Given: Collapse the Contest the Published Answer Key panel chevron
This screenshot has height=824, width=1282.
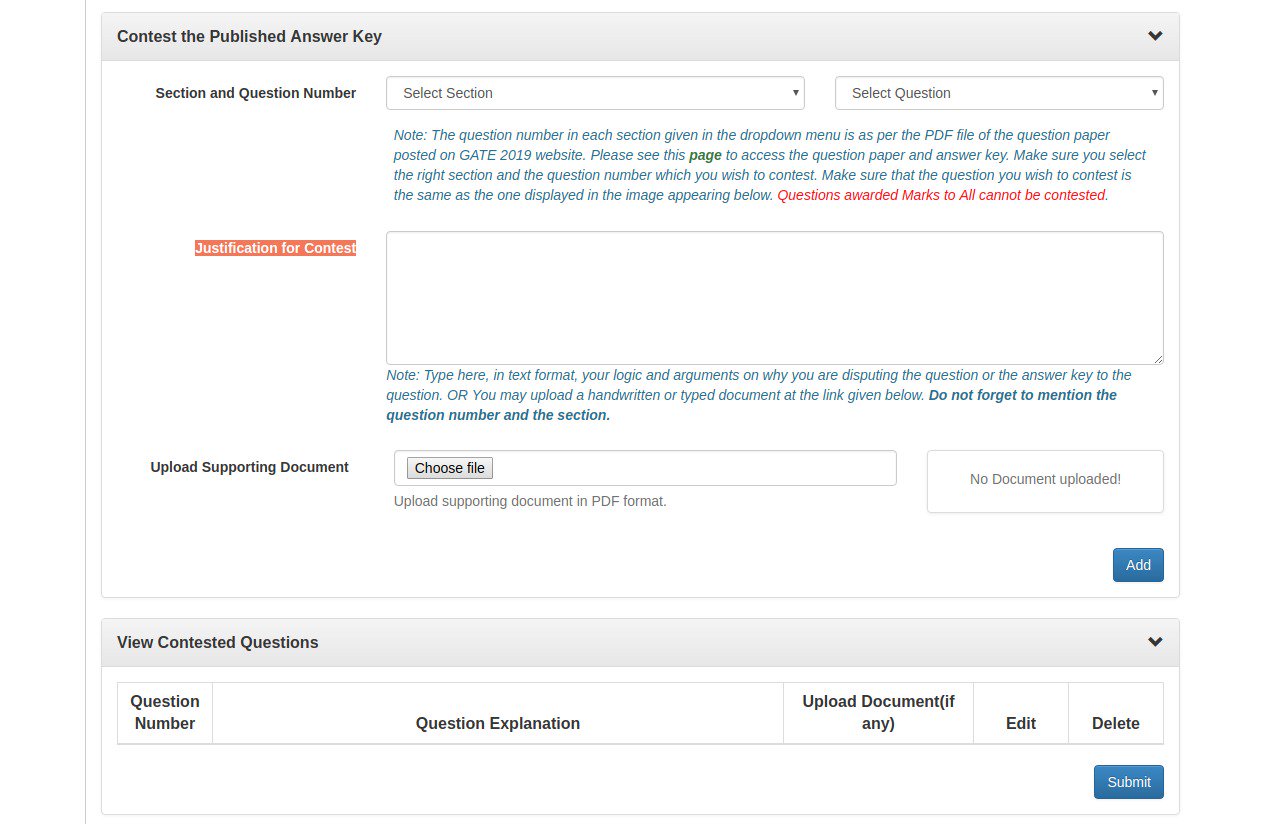Looking at the screenshot, I should point(1155,36).
